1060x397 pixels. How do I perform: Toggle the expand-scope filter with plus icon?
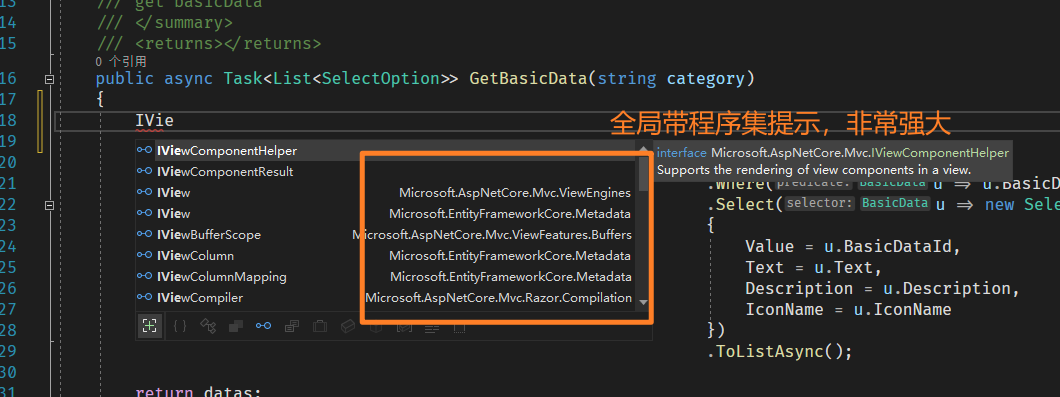149,326
